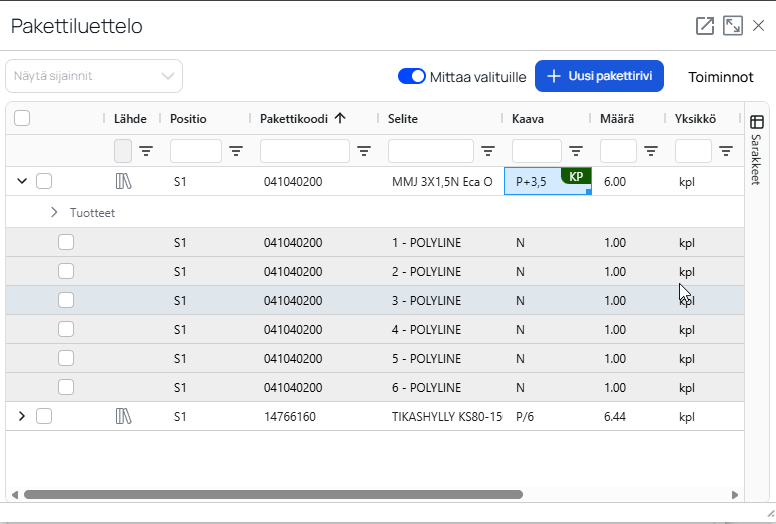Click the Positio filter input field
Image resolution: width=776 pixels, height=524 pixels.
(x=195, y=151)
